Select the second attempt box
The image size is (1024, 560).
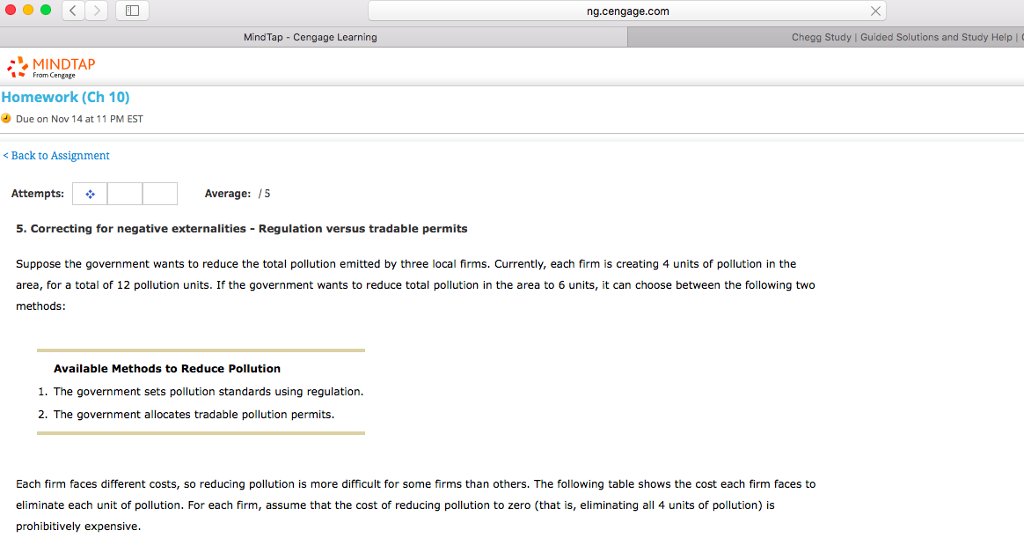(125, 194)
